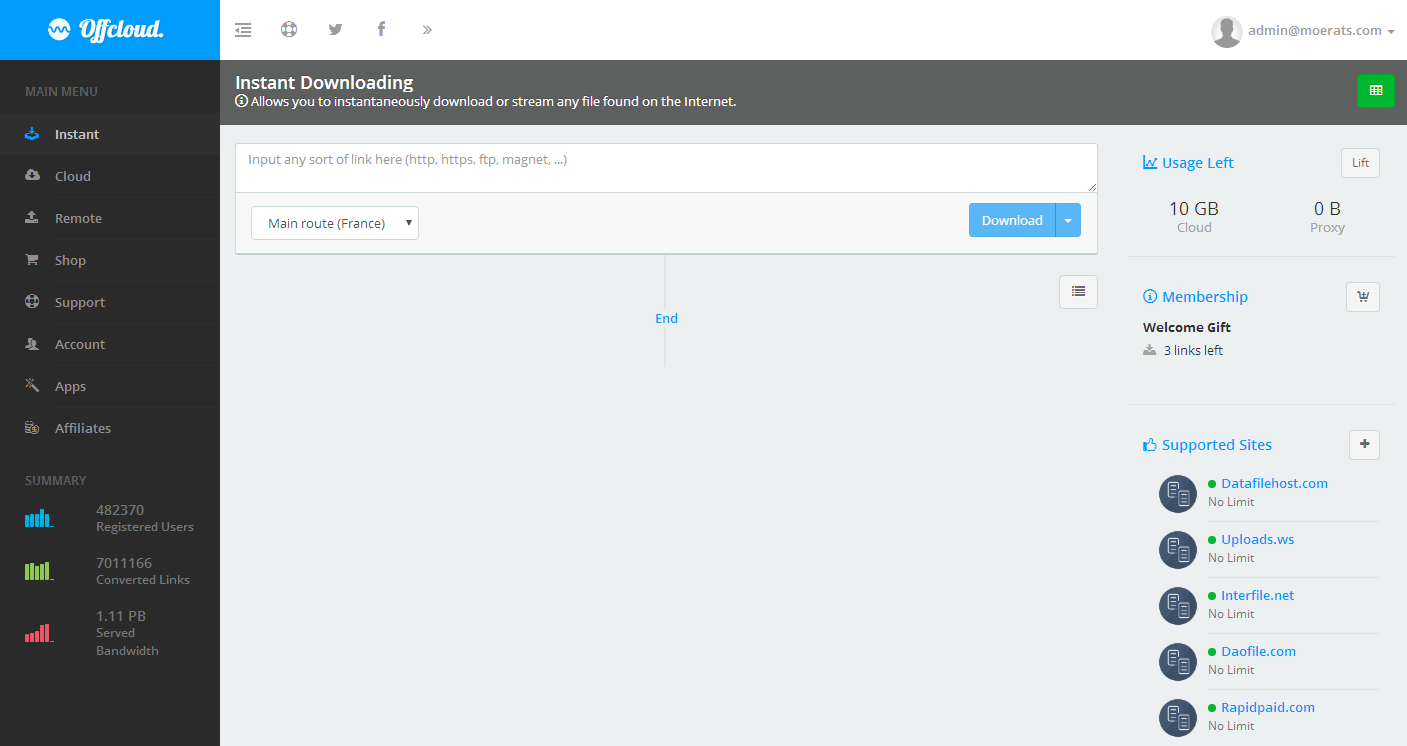Open the Datafilehost.com link
Viewport: 1407px width, 746px height.
point(1274,483)
